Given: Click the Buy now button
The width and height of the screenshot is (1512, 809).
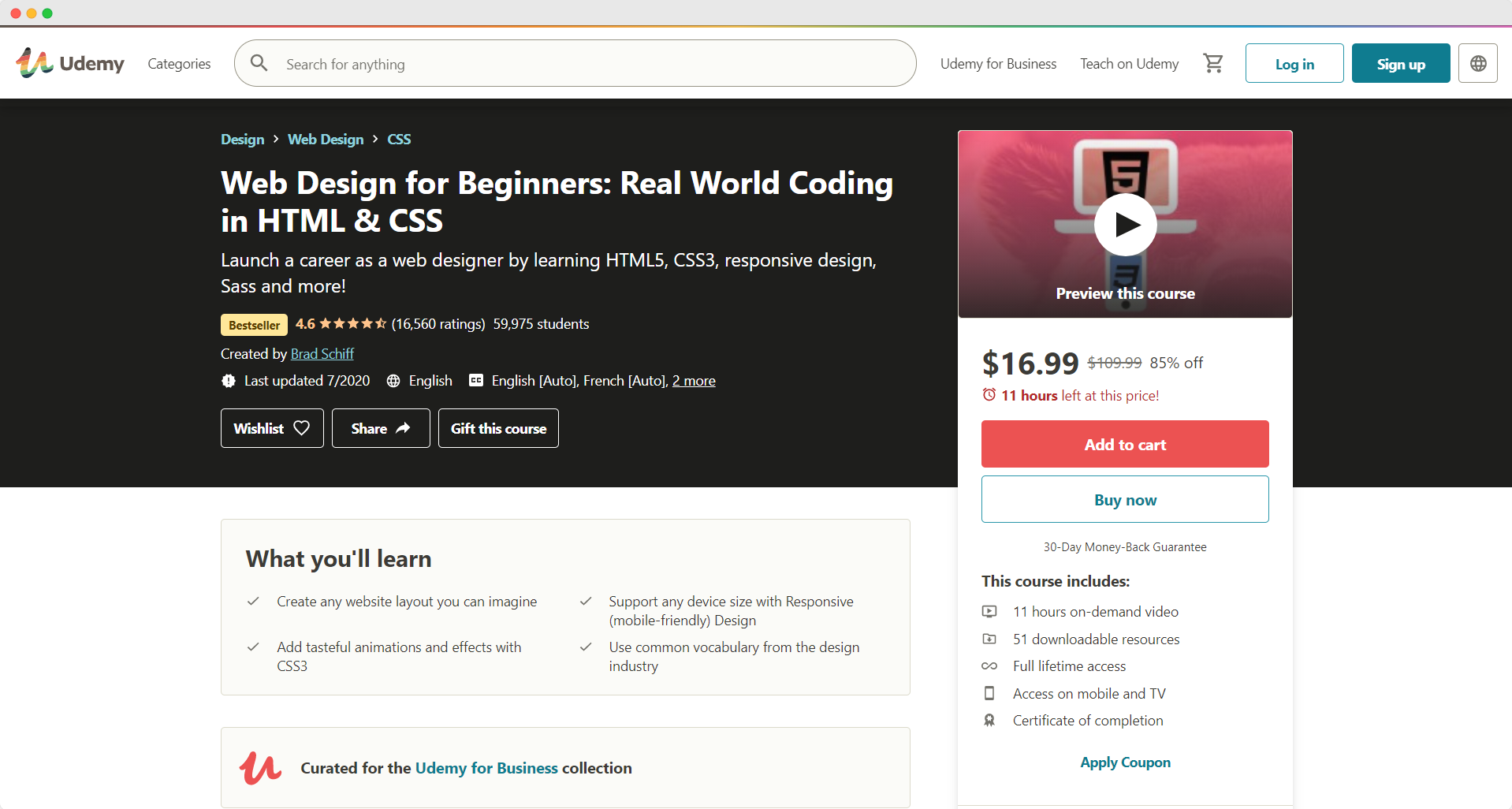Looking at the screenshot, I should point(1125,499).
